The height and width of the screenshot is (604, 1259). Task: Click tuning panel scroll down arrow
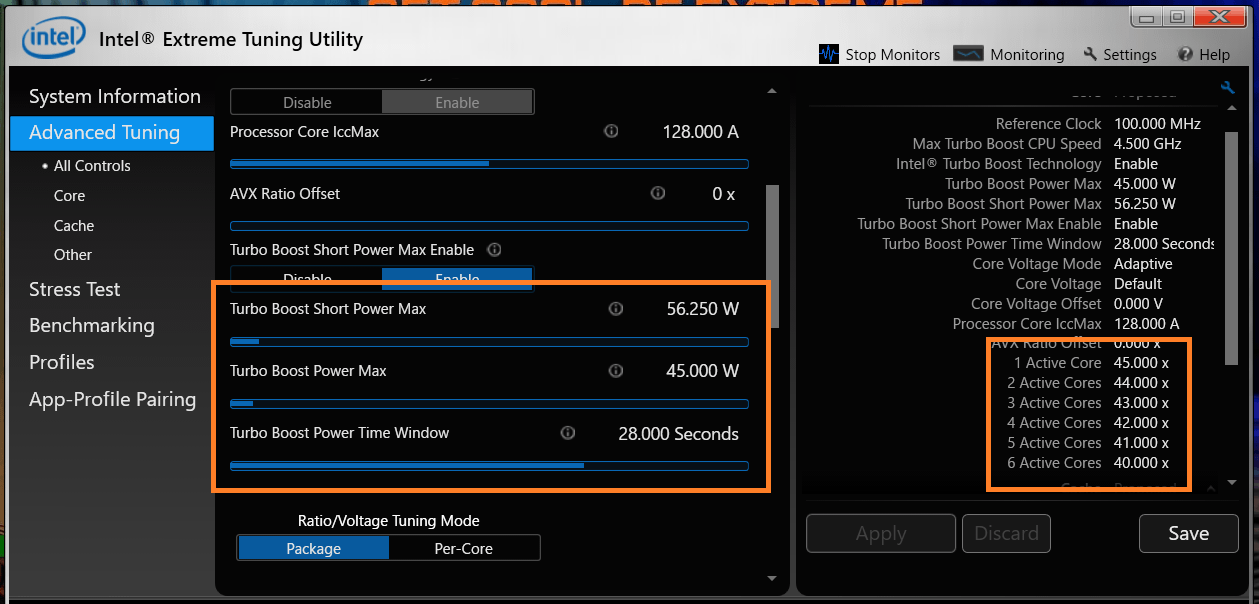pyautogui.click(x=771, y=577)
